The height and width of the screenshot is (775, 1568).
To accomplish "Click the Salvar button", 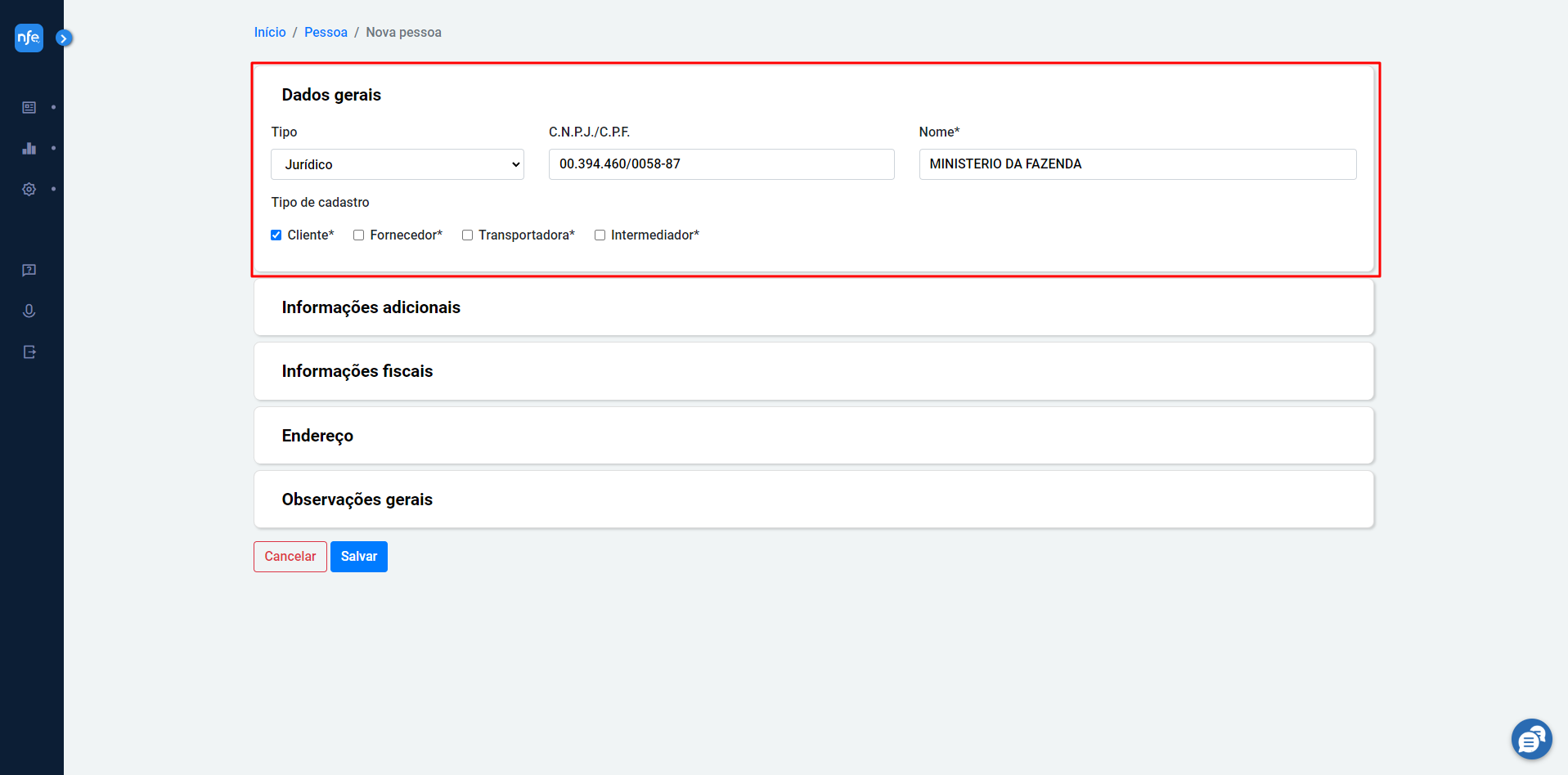I will coord(359,557).
